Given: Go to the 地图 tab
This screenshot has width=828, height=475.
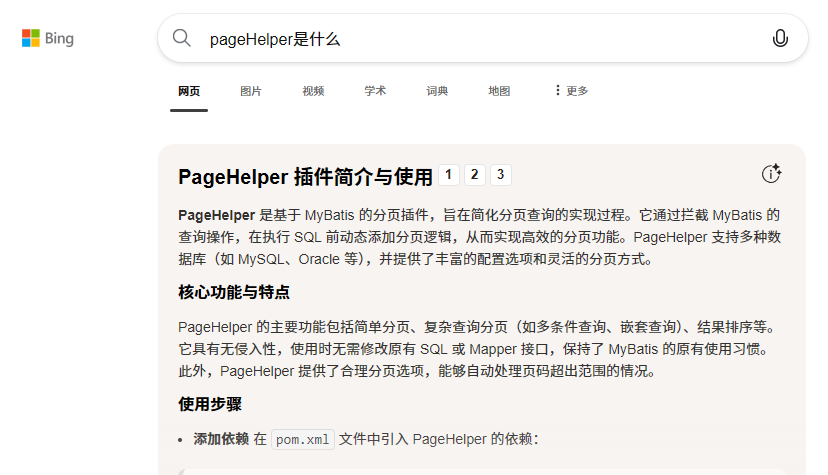Looking at the screenshot, I should tap(499, 91).
